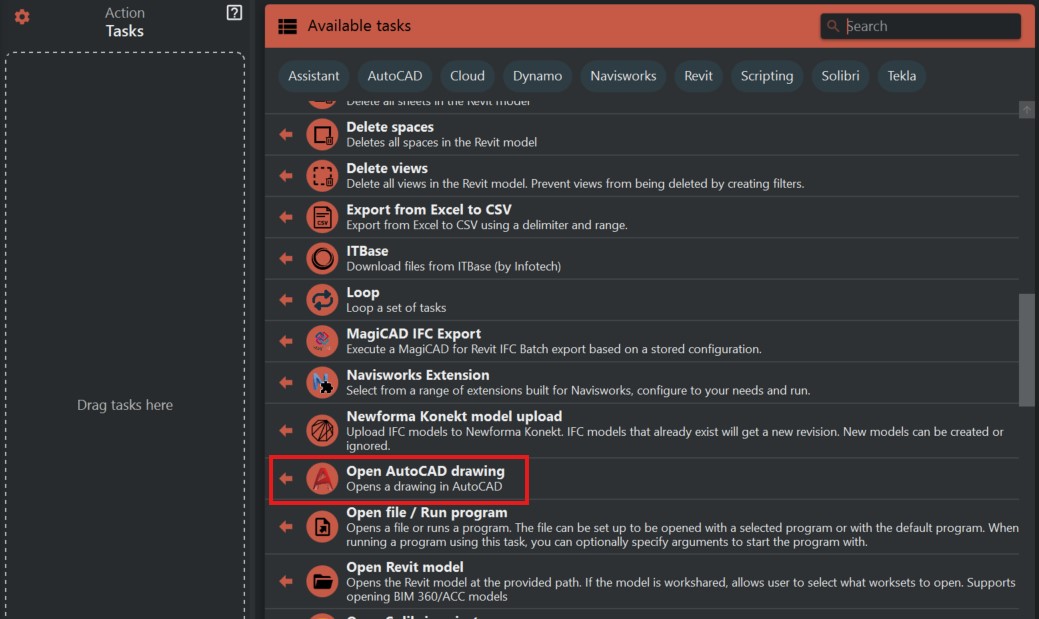Screen dimensions: 1039x619
Task: Add Open file / Run program with arrow
Action: point(286,527)
